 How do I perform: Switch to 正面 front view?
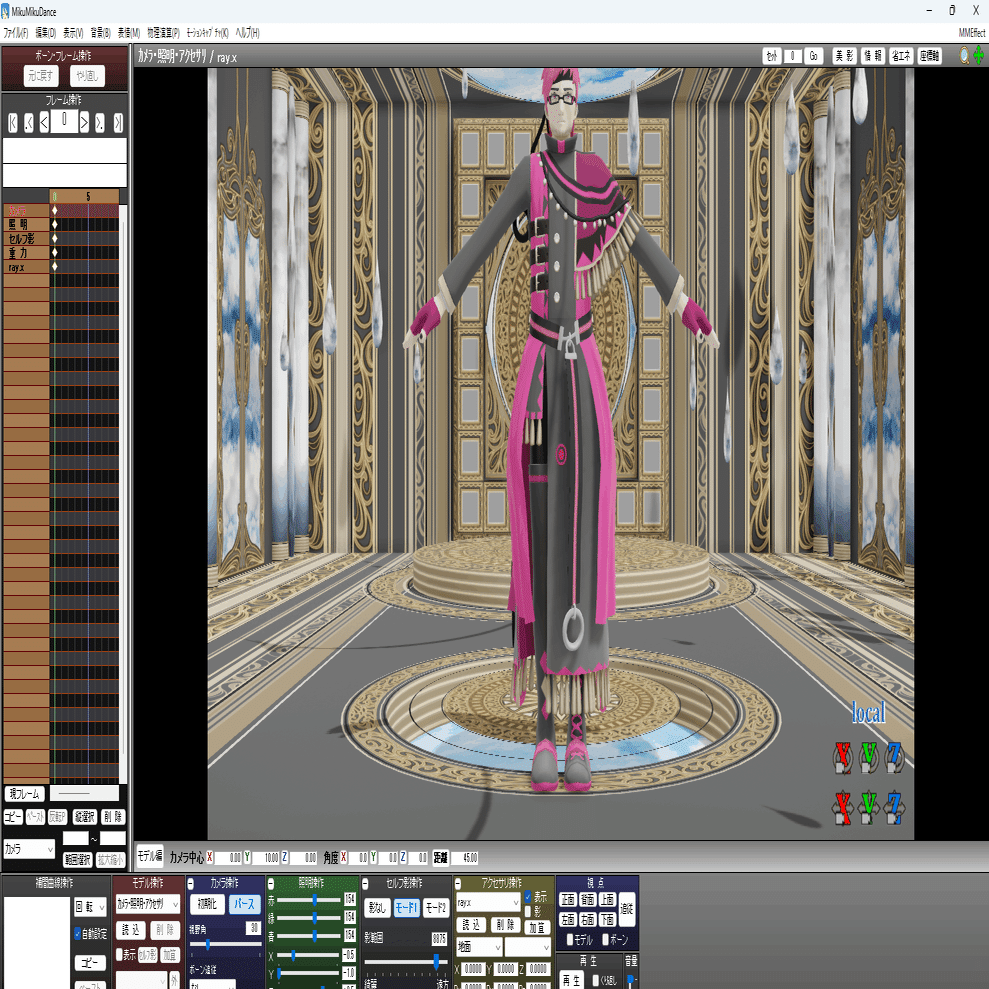(x=568, y=900)
